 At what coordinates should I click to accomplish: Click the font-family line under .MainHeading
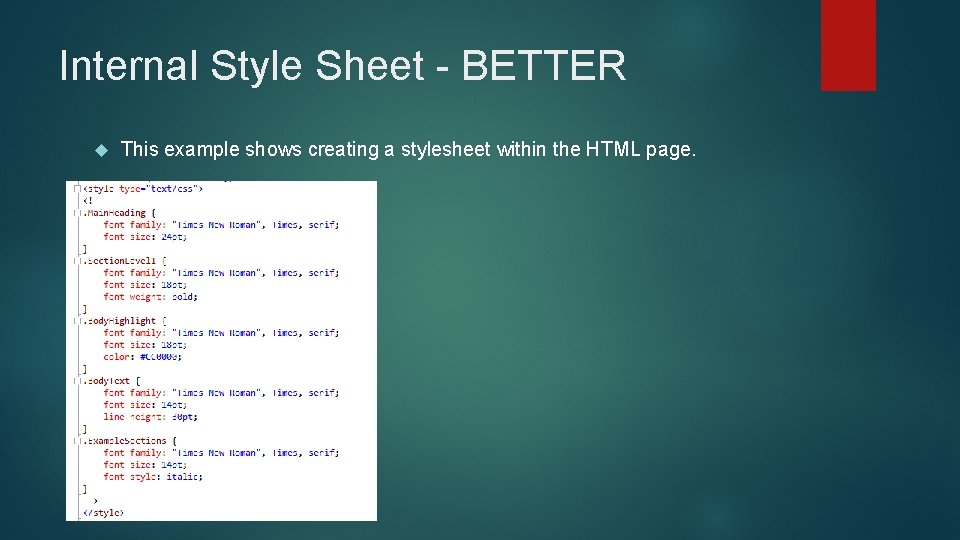tap(221, 225)
